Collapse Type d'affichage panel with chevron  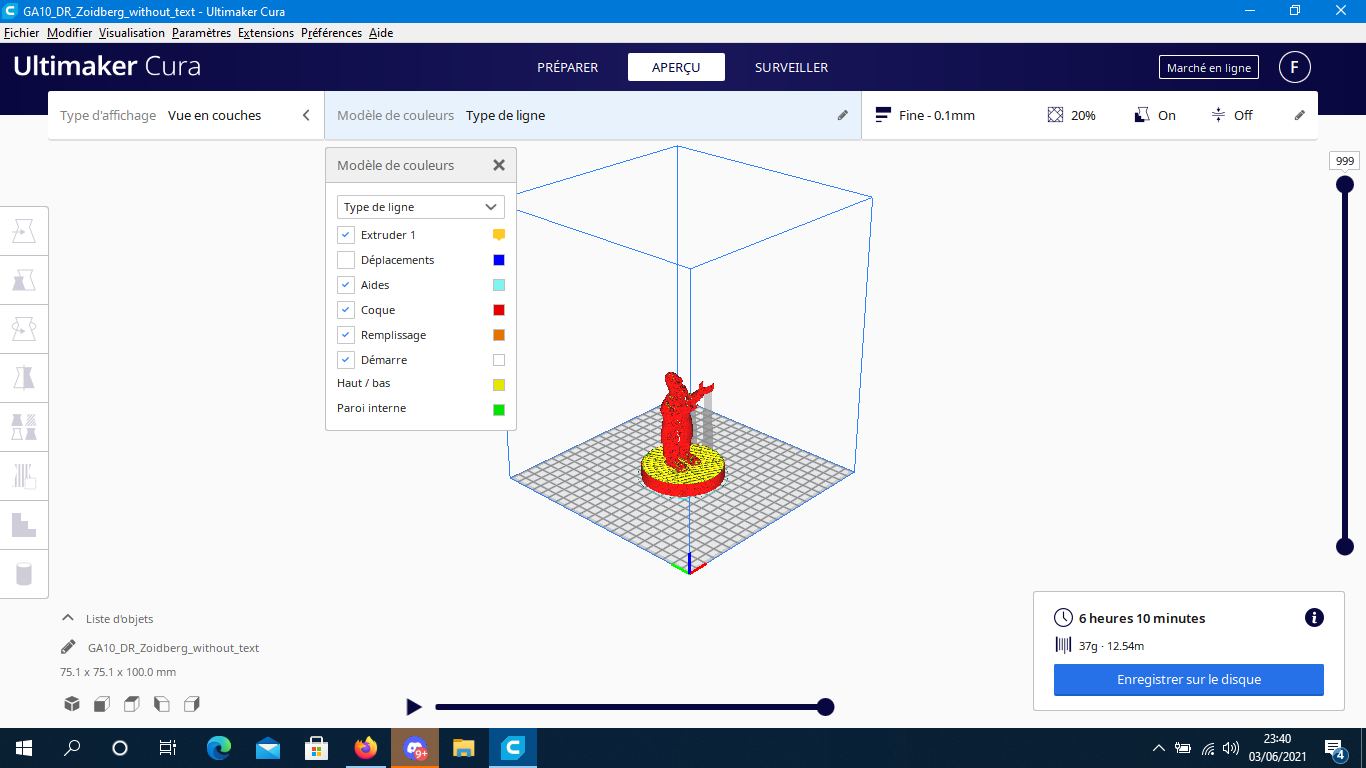pos(306,116)
